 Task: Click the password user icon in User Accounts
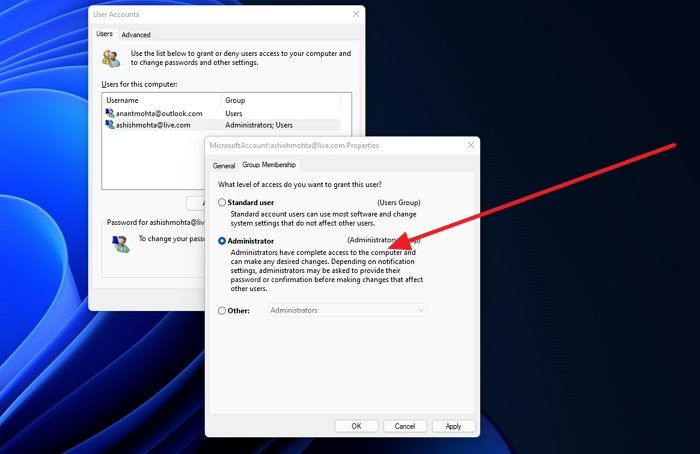pos(121,244)
